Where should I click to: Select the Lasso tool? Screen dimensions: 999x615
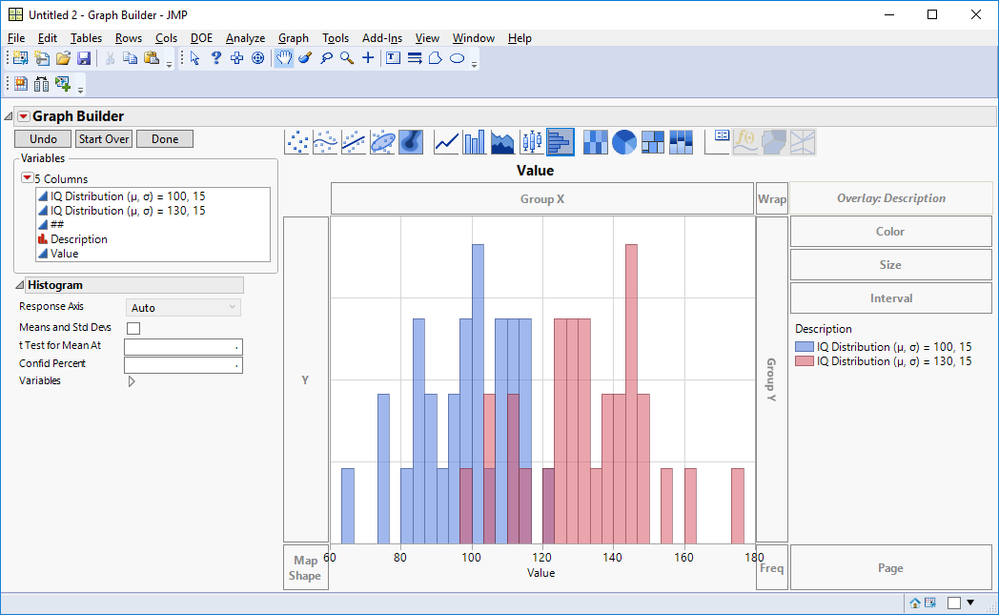coord(326,59)
